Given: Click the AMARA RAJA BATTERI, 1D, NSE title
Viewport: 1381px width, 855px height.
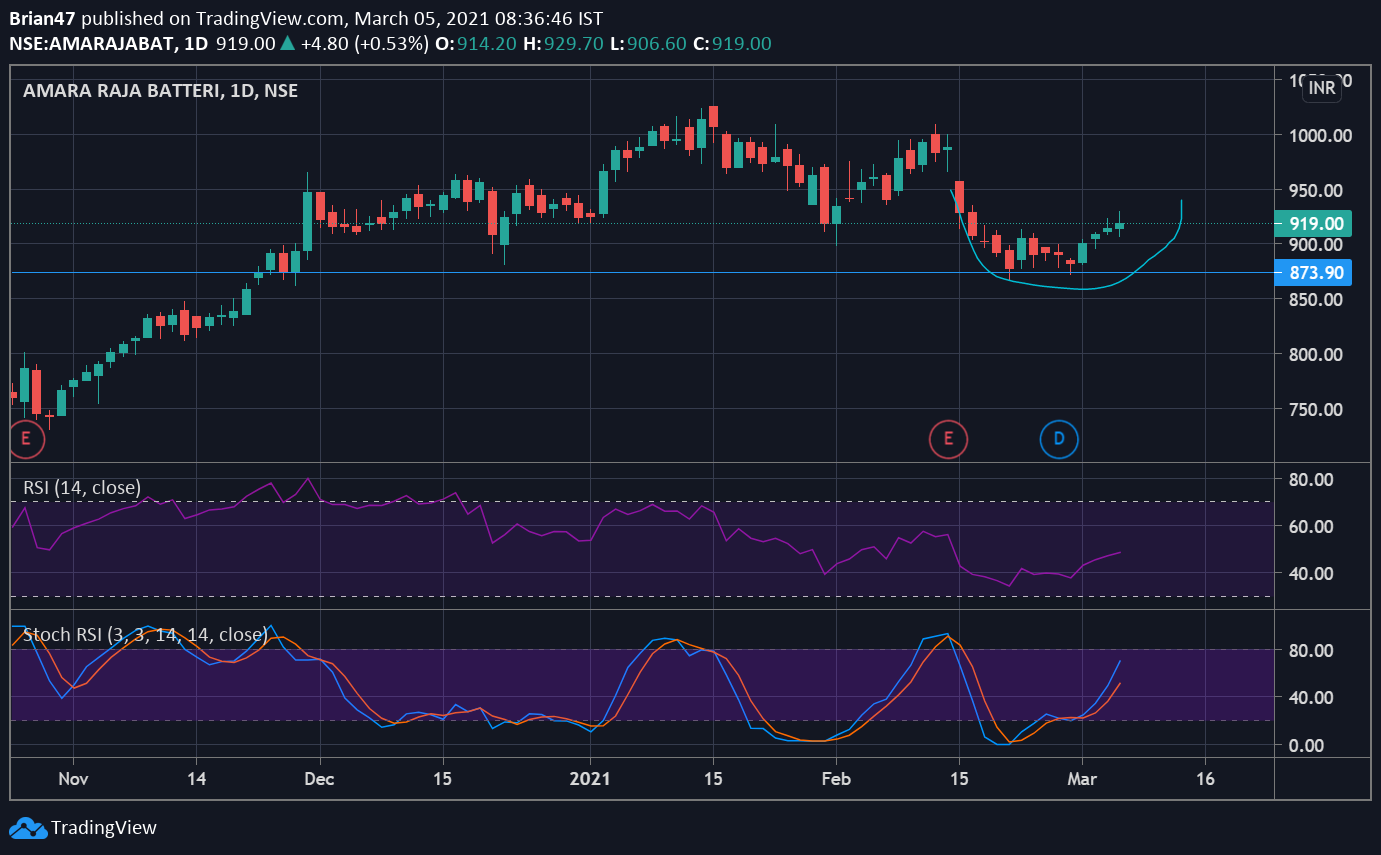Looking at the screenshot, I should 160,90.
